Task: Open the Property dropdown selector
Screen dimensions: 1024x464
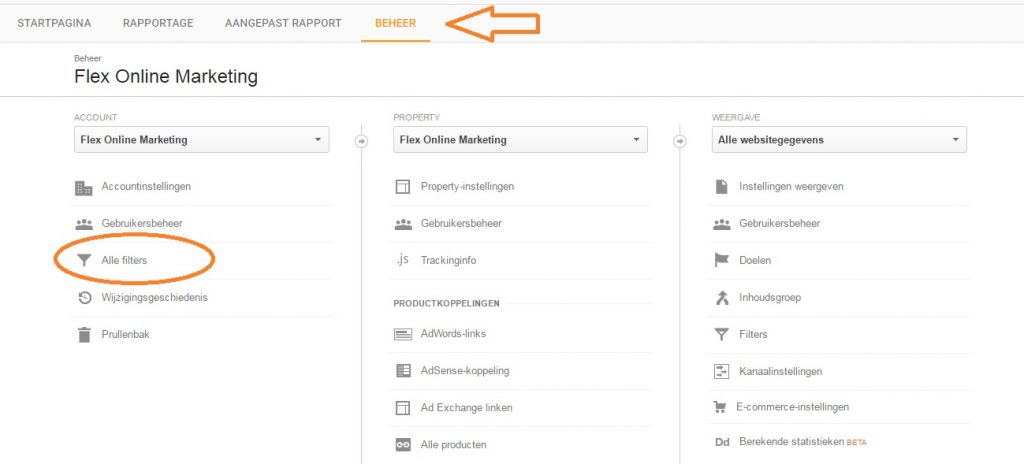Action: [520, 140]
